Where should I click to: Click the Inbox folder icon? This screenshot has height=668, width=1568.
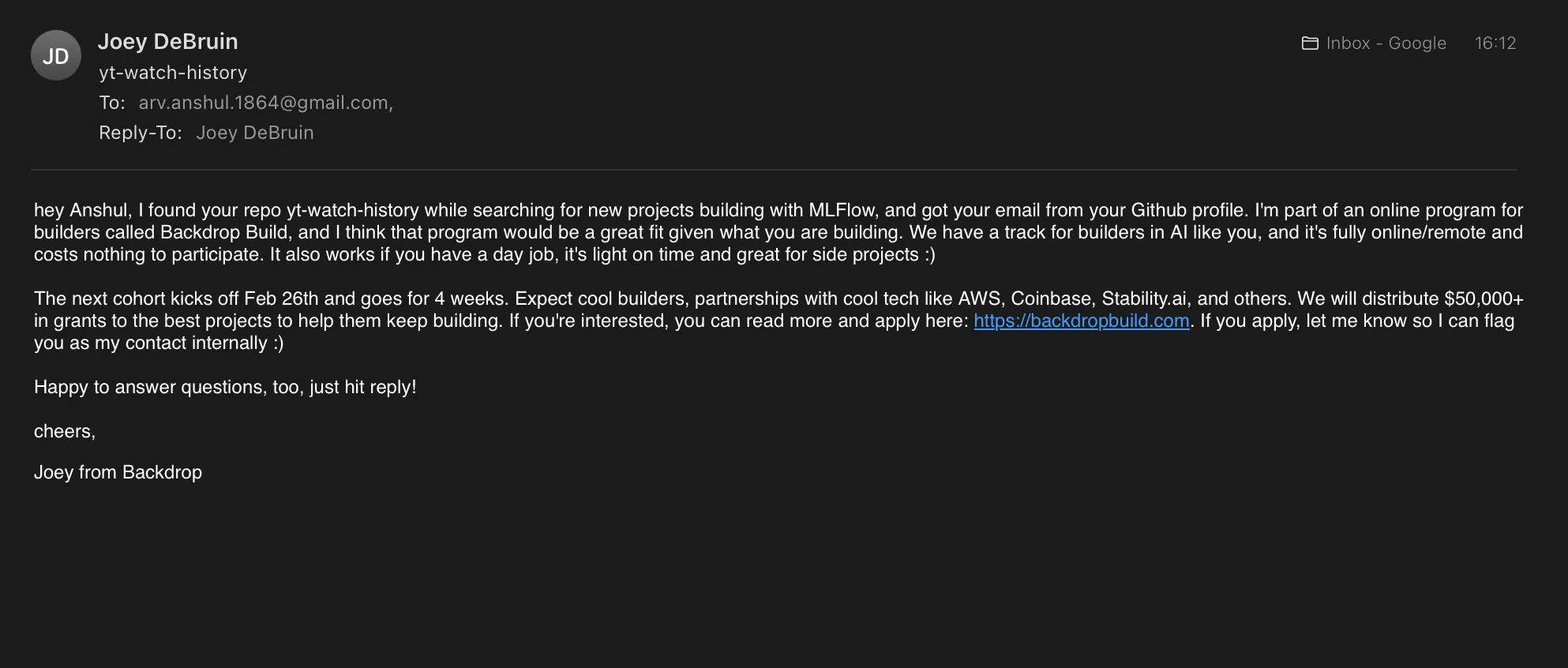tap(1310, 43)
